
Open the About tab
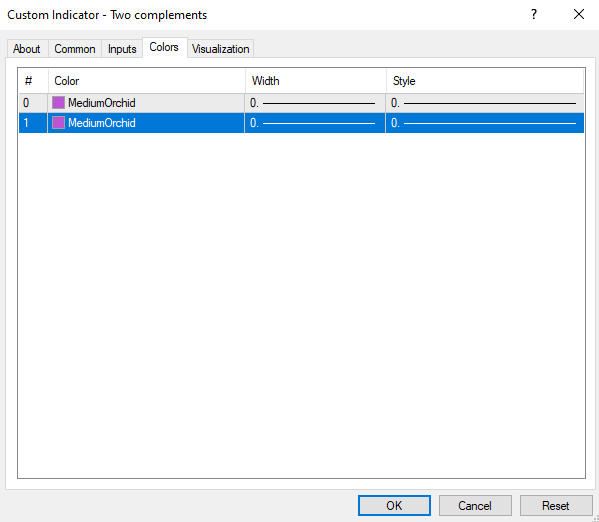pyautogui.click(x=27, y=49)
